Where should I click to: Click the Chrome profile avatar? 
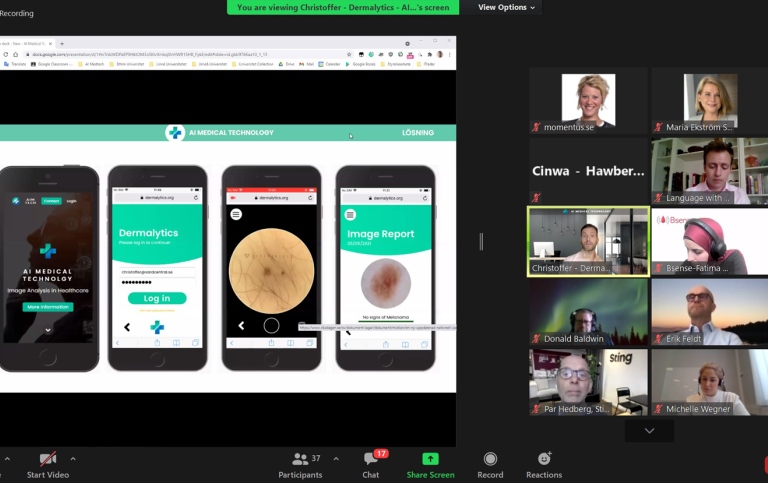[x=440, y=54]
